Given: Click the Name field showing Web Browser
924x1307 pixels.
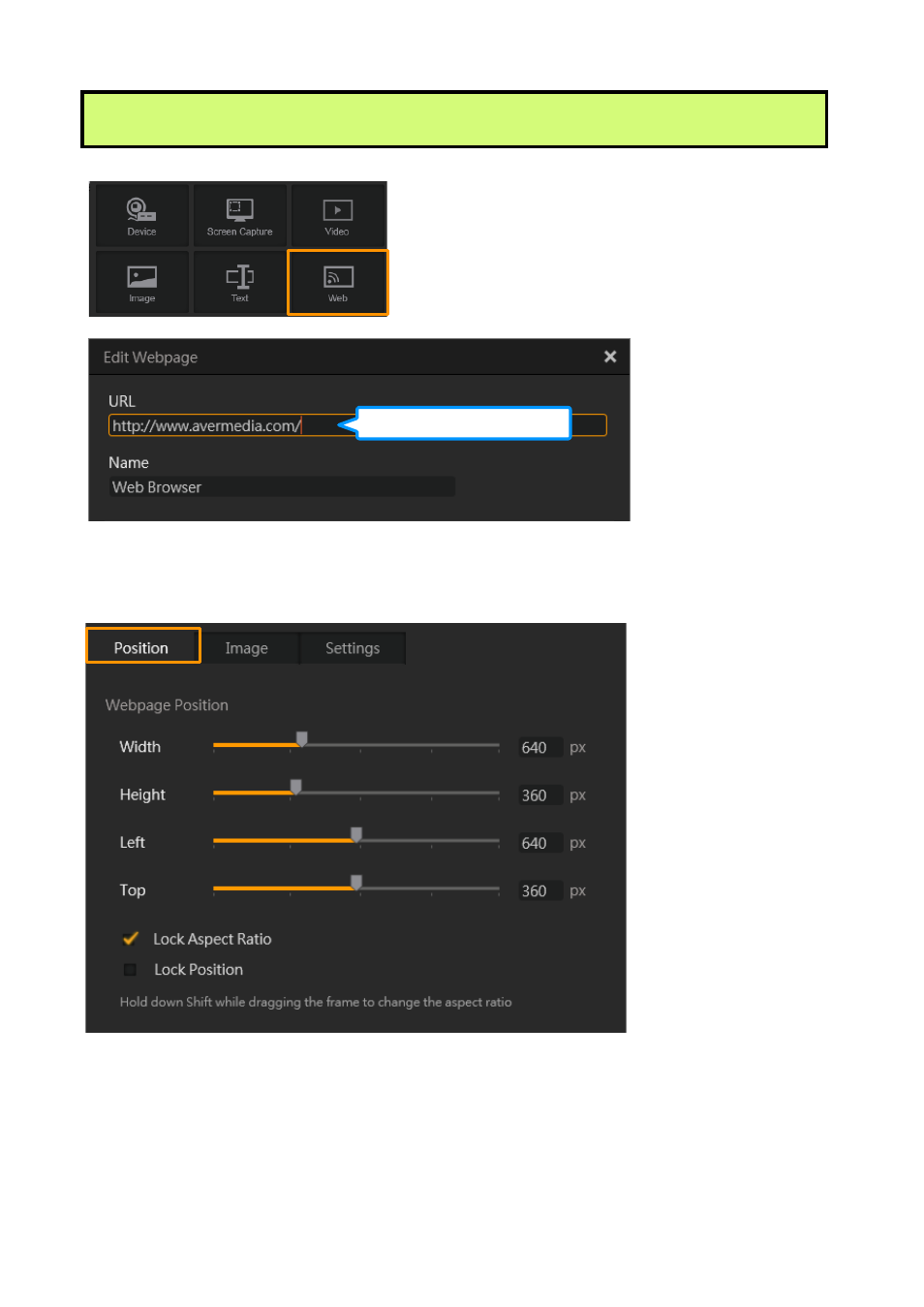Looking at the screenshot, I should click(281, 487).
